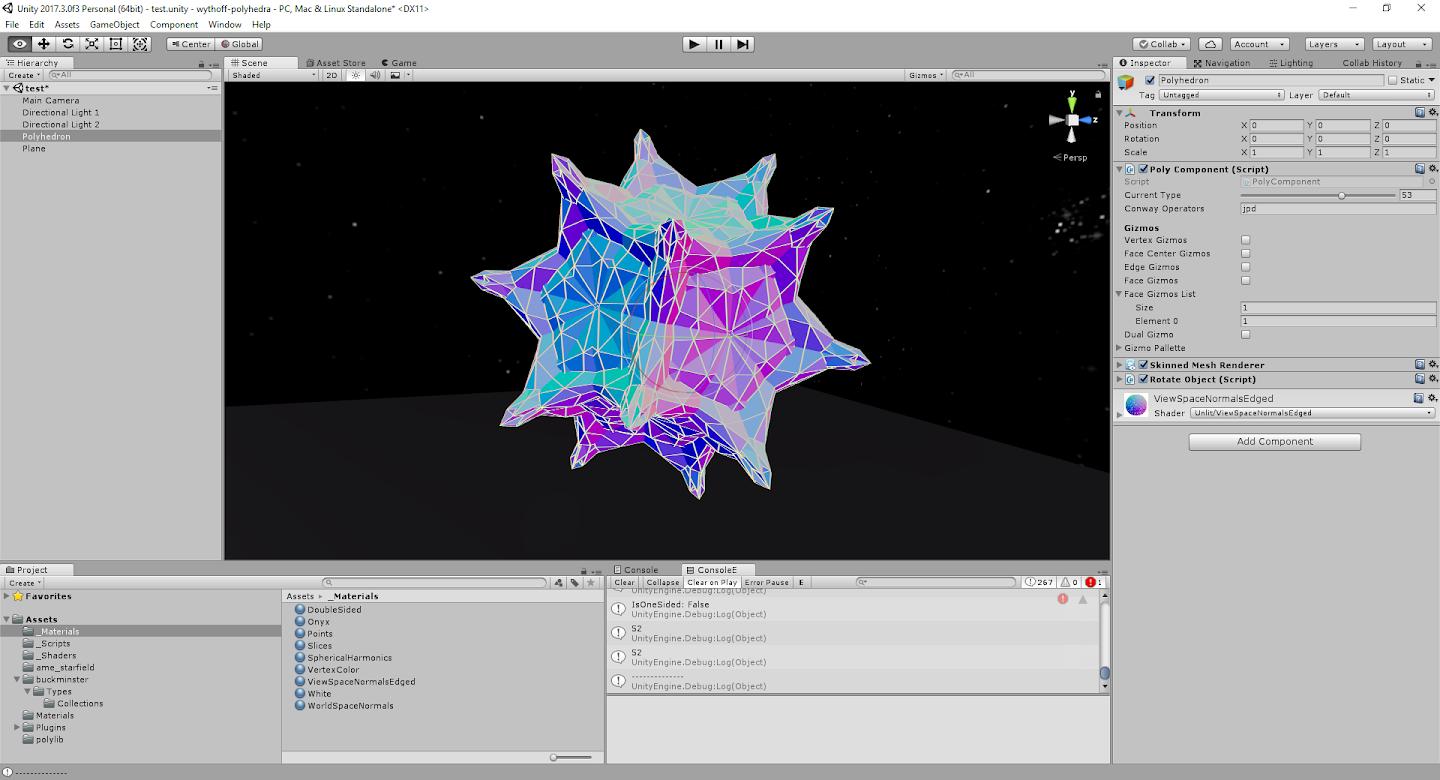Open the Cloud services icon
The width and height of the screenshot is (1440, 780).
click(x=1210, y=44)
